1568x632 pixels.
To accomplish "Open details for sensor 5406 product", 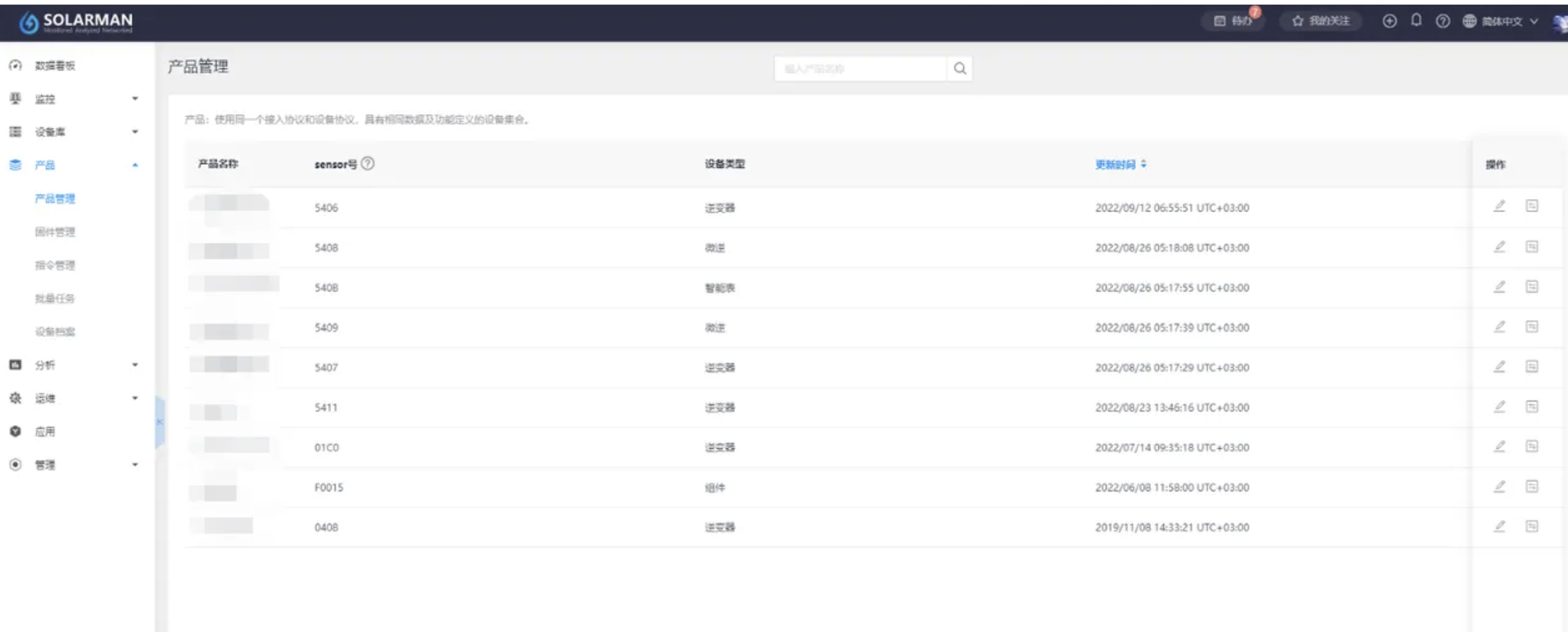I will (1532, 206).
